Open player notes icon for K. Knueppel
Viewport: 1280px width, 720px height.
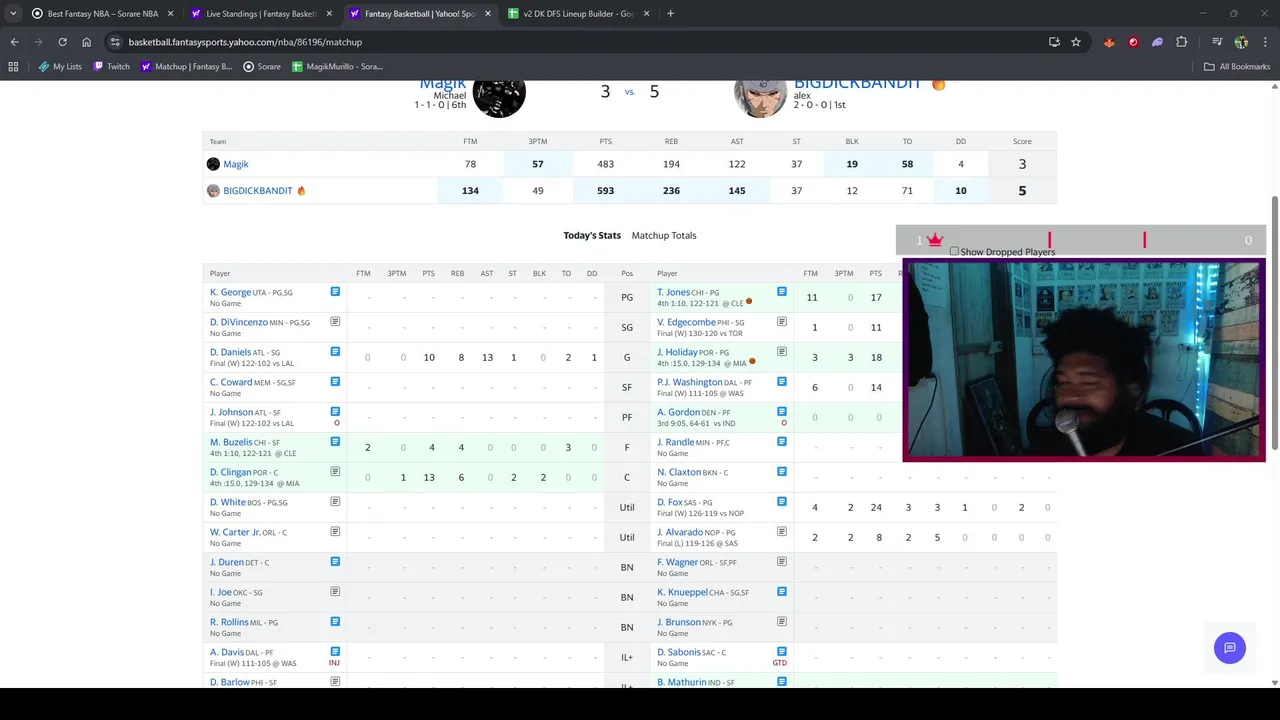(x=782, y=592)
